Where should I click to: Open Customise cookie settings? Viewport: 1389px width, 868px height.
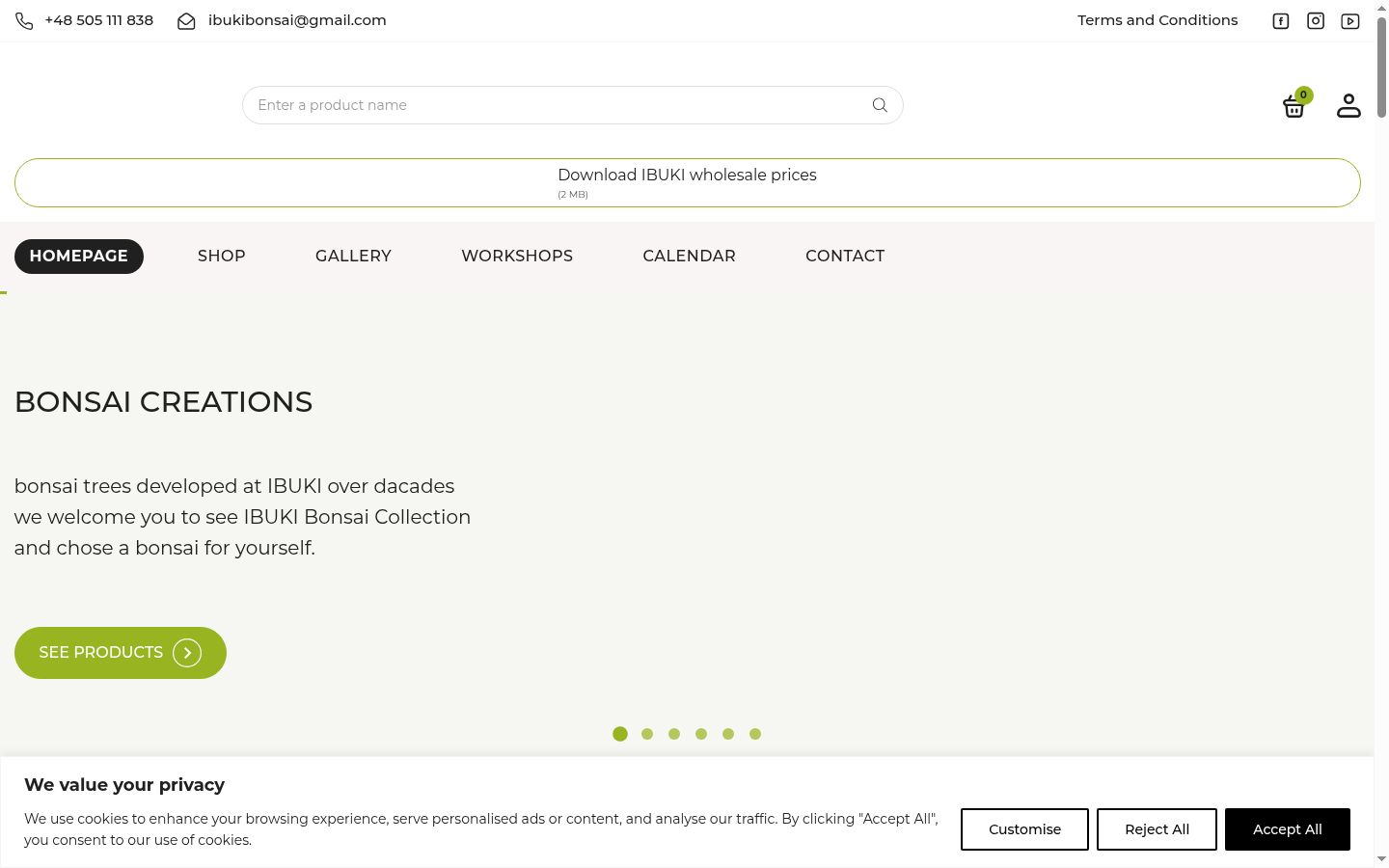coord(1024,829)
